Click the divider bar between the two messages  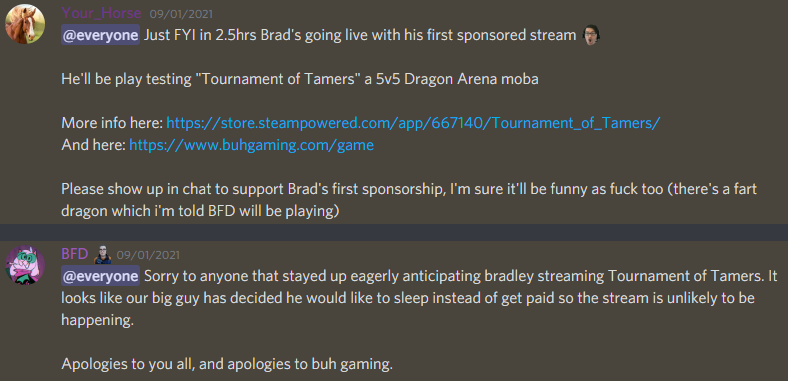[394, 232]
